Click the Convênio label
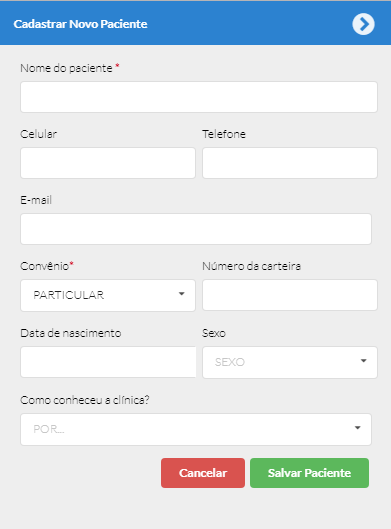Screen dimensions: 391x529 tap(45, 266)
